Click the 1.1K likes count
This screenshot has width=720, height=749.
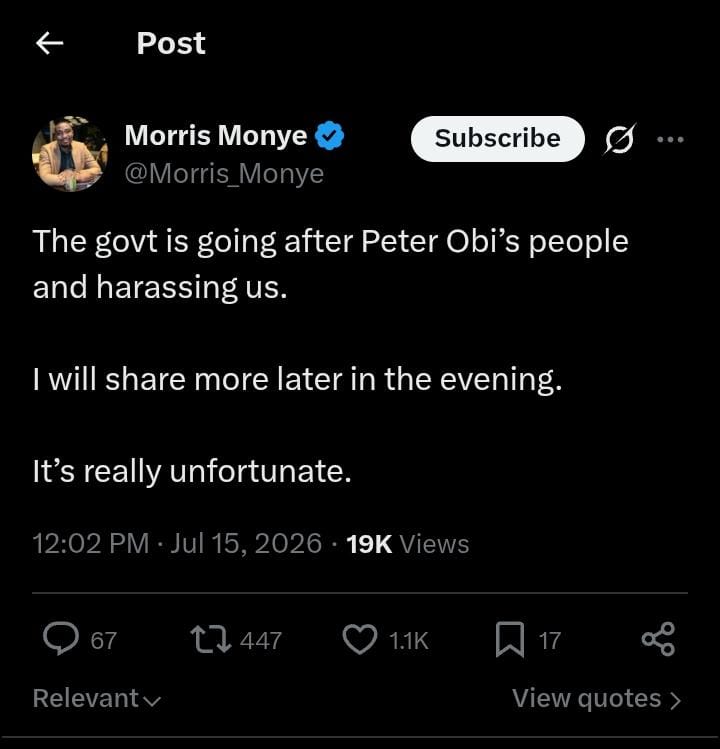pos(408,641)
